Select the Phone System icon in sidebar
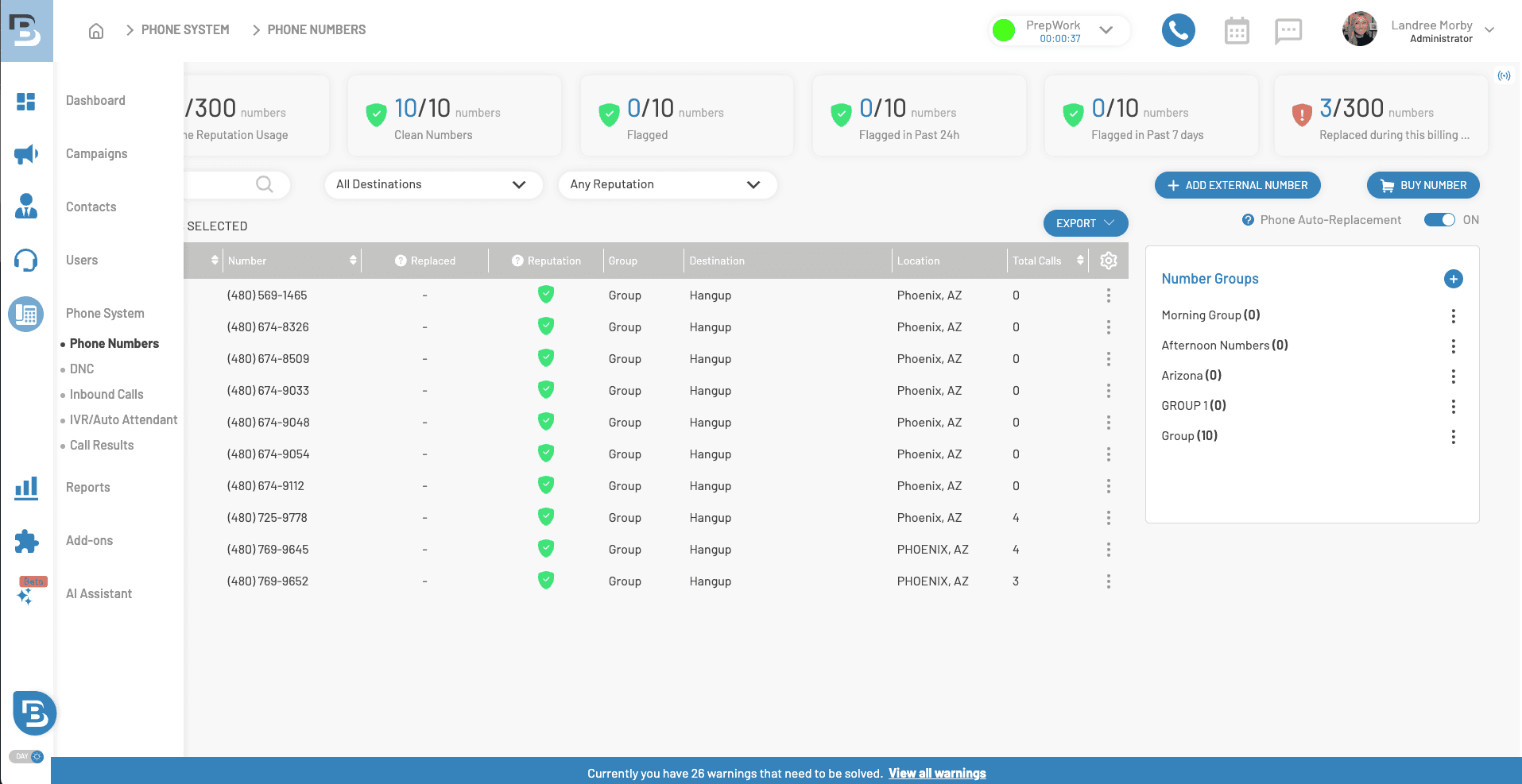 click(26, 315)
